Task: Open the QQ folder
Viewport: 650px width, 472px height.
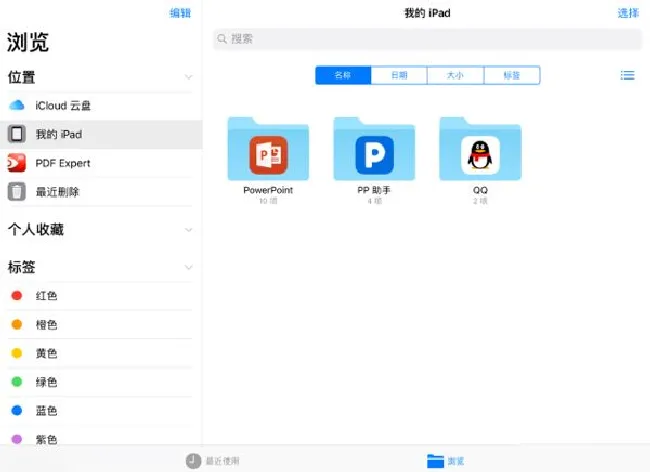Action: (x=480, y=149)
